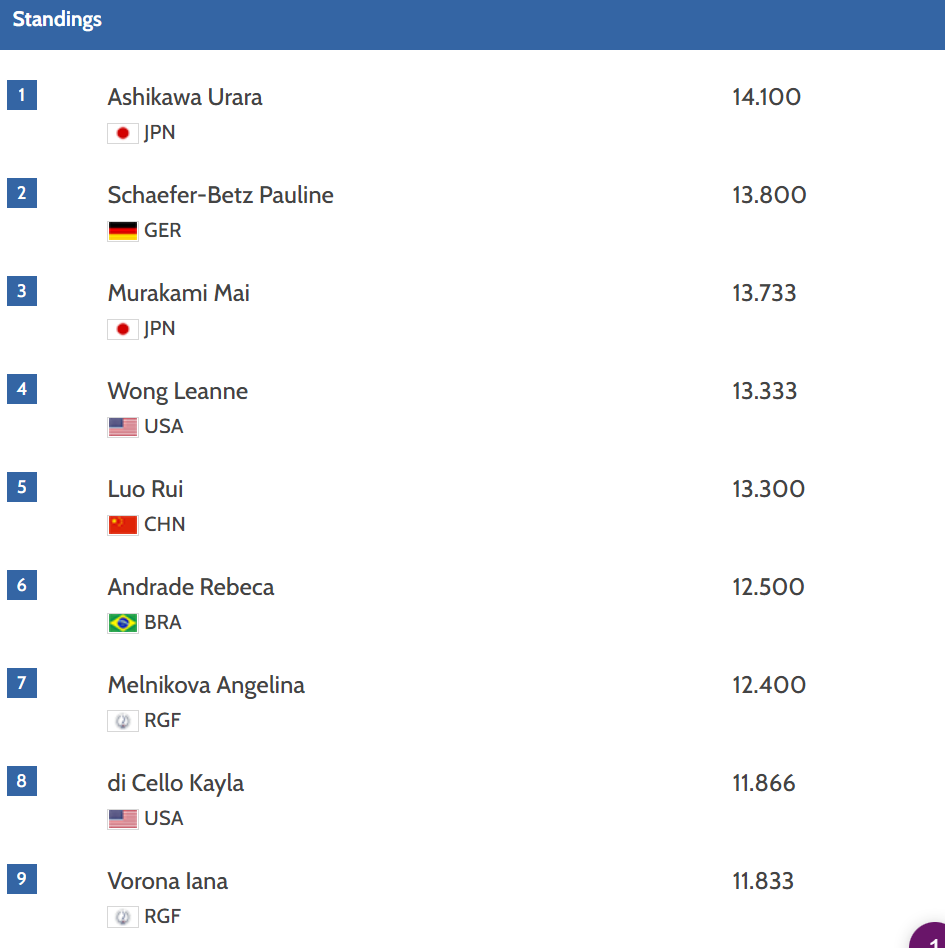Click rank badge number 9
This screenshot has width=945, height=948.
pos(22,878)
